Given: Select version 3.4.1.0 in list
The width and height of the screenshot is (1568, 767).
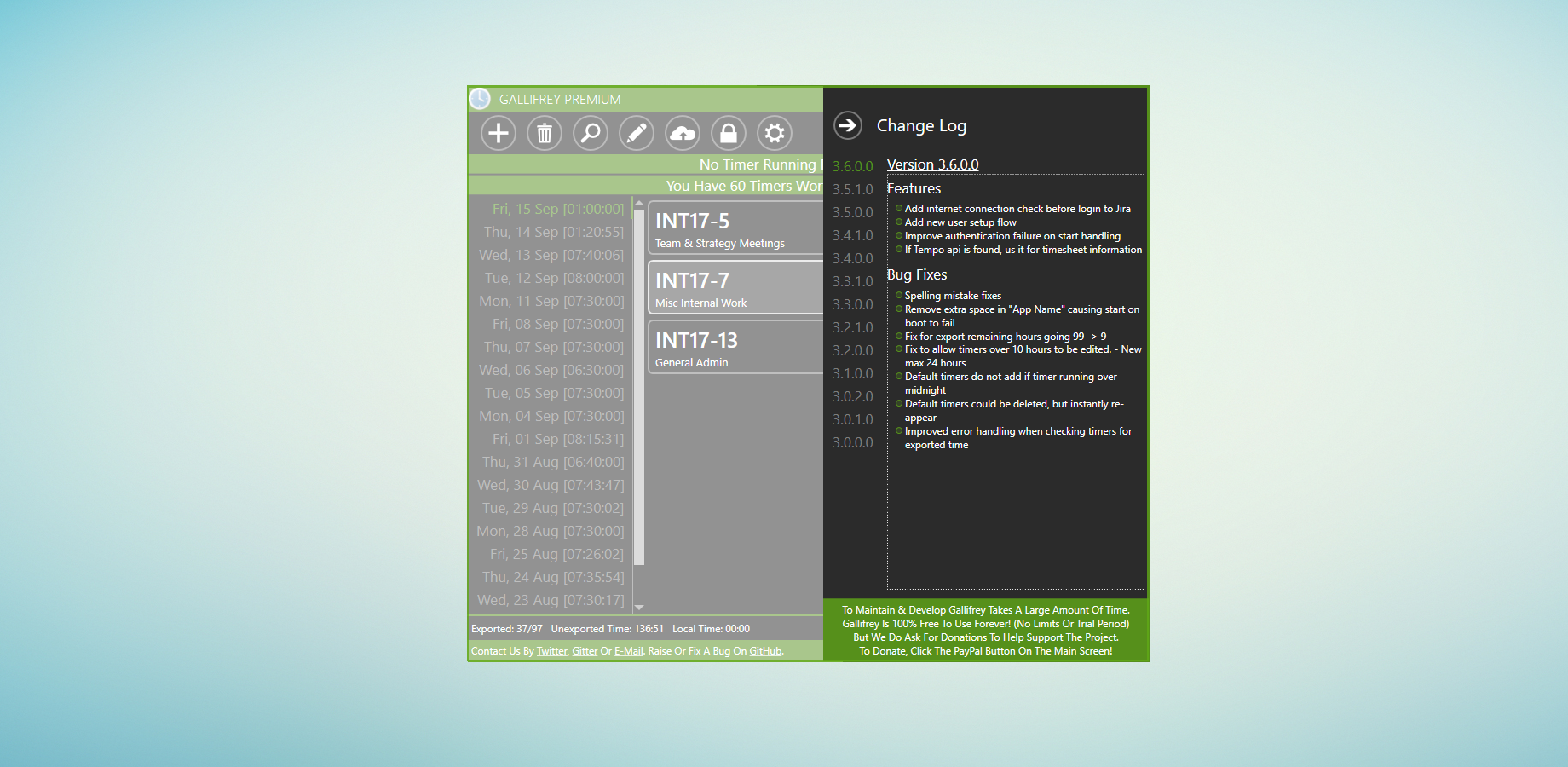Looking at the screenshot, I should [853, 235].
